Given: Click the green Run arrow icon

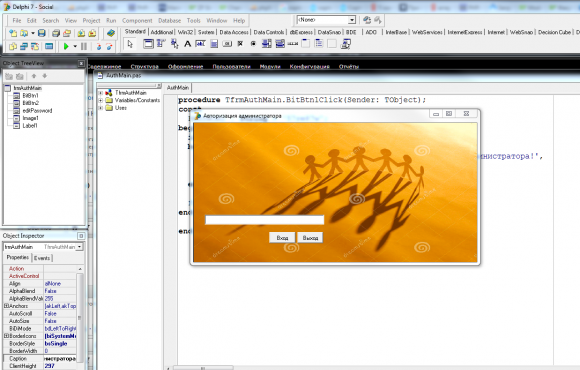Looking at the screenshot, I should coord(66,46).
